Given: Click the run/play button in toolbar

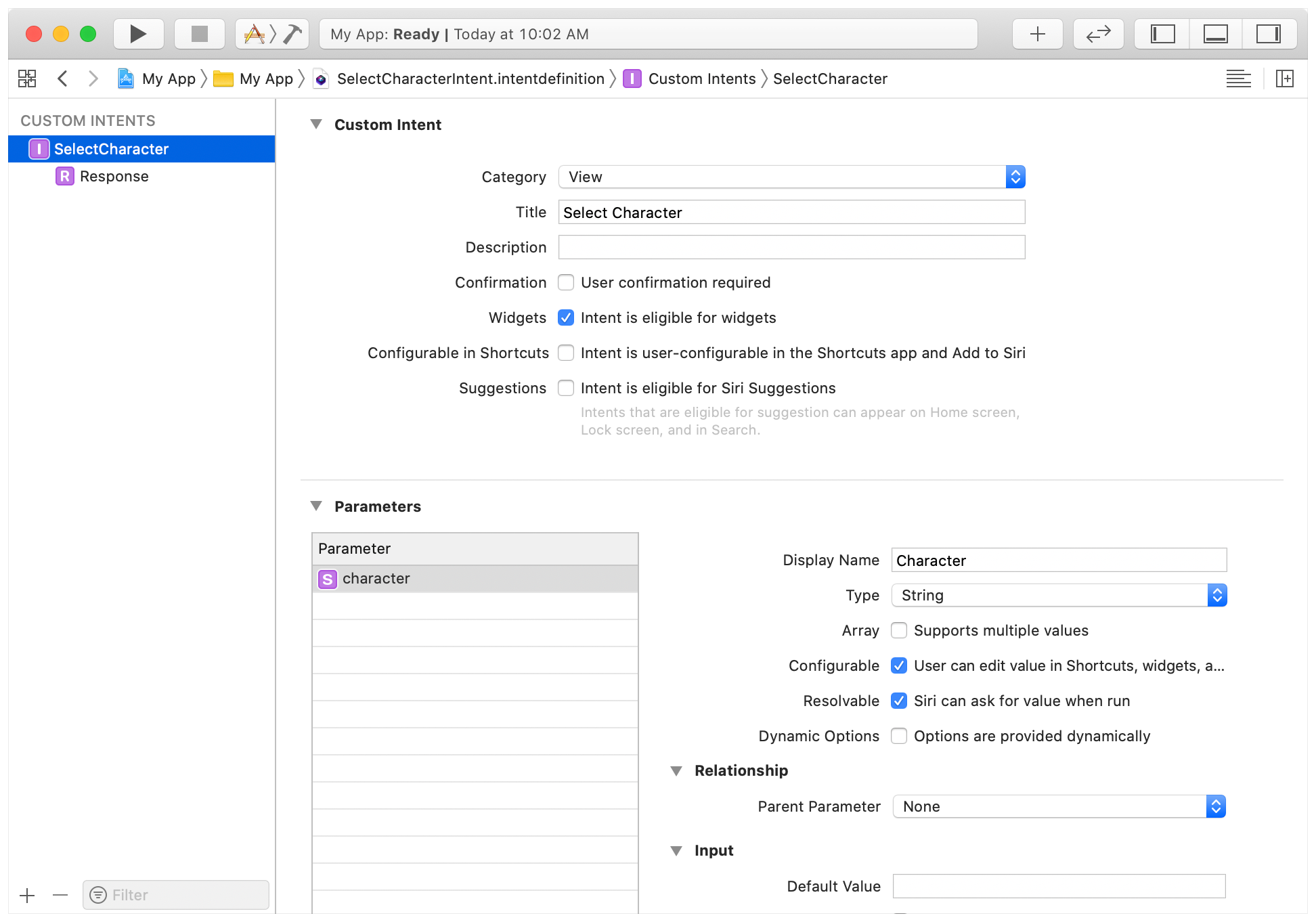Looking at the screenshot, I should tap(139, 33).
